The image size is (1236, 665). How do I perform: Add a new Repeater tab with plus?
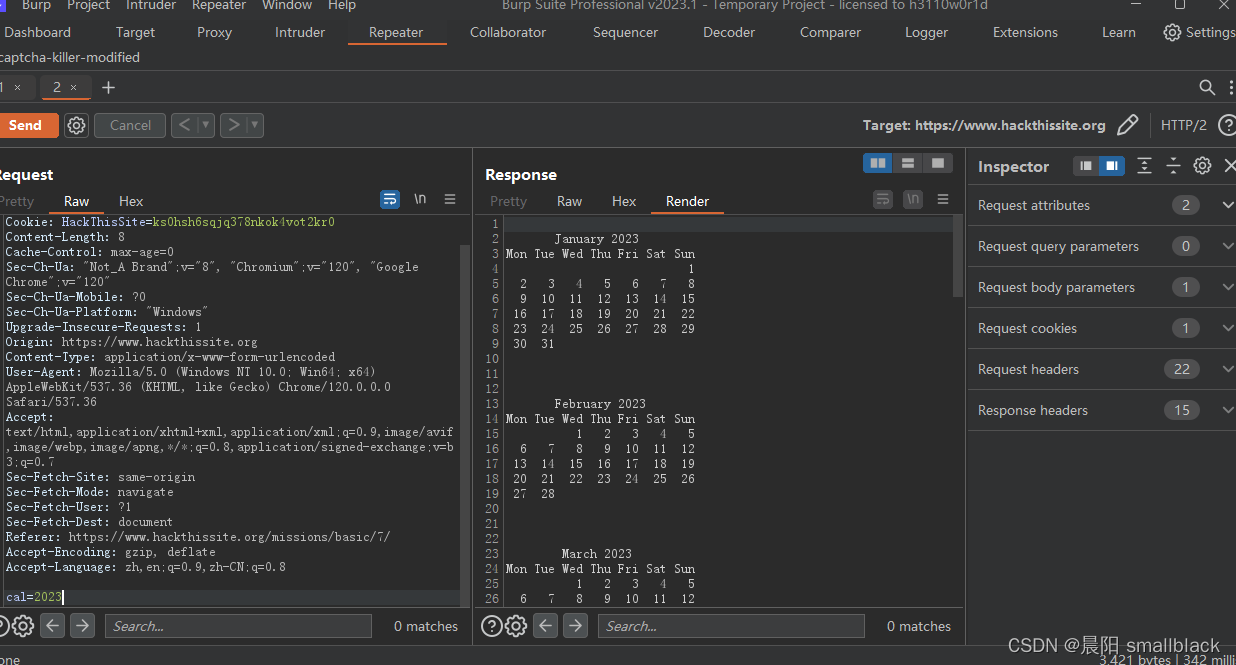(x=109, y=87)
